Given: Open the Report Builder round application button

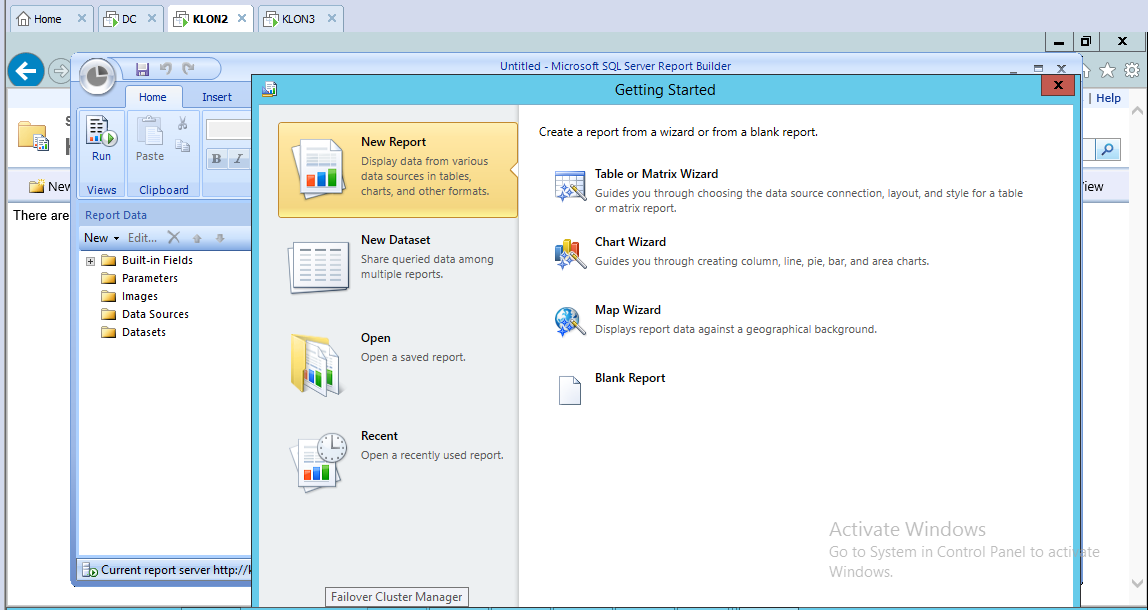Looking at the screenshot, I should coord(97,75).
